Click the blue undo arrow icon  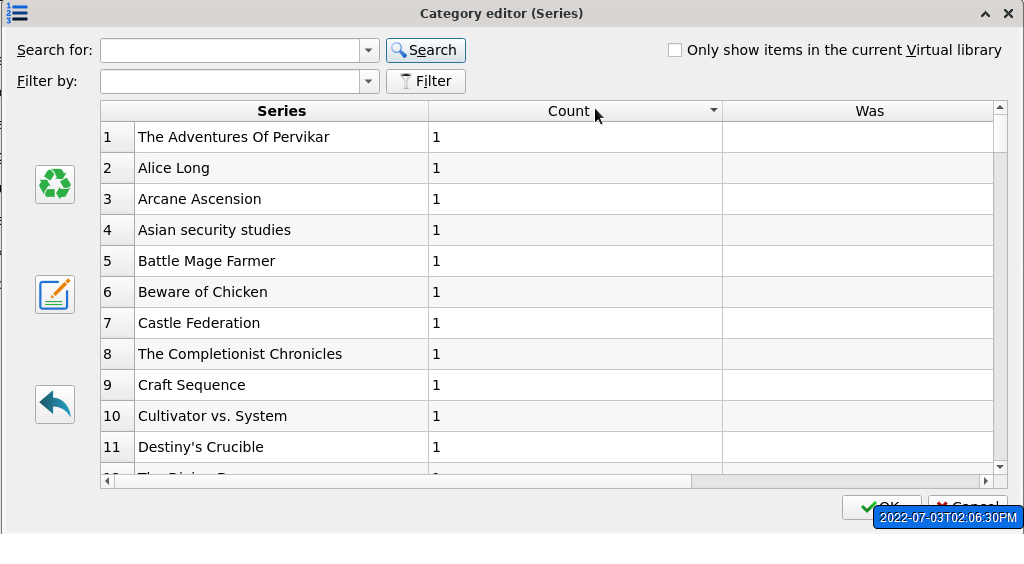pos(55,404)
